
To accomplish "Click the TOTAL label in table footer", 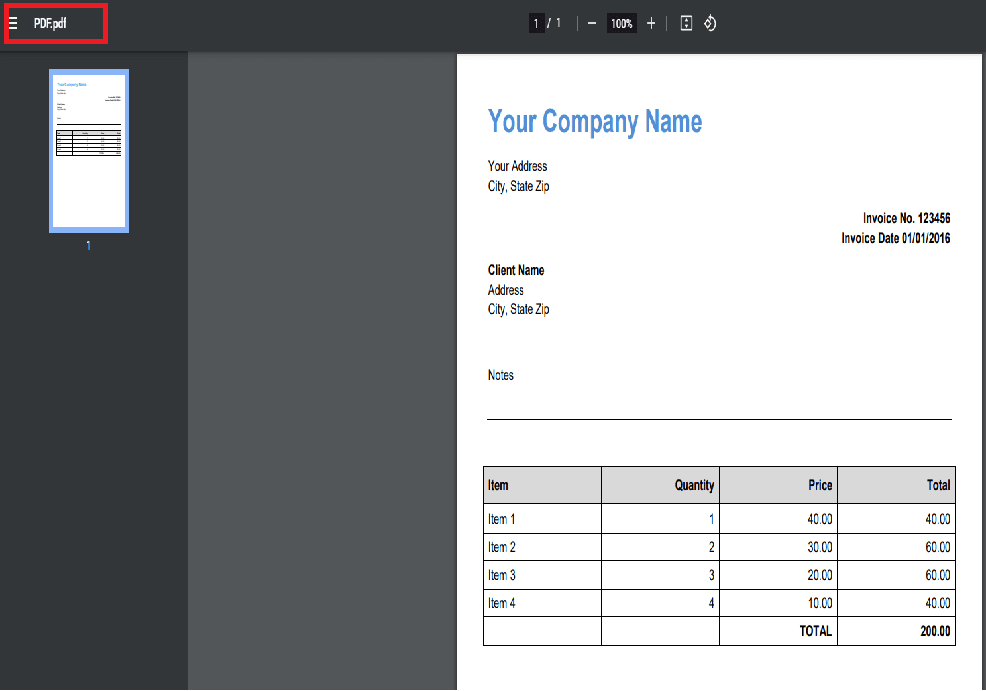I will [815, 631].
